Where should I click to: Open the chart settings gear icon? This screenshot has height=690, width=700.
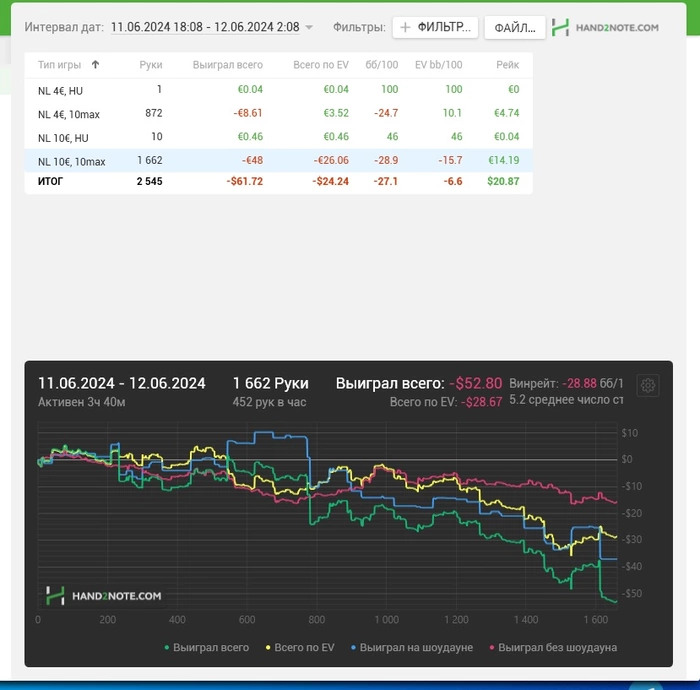coord(648,385)
